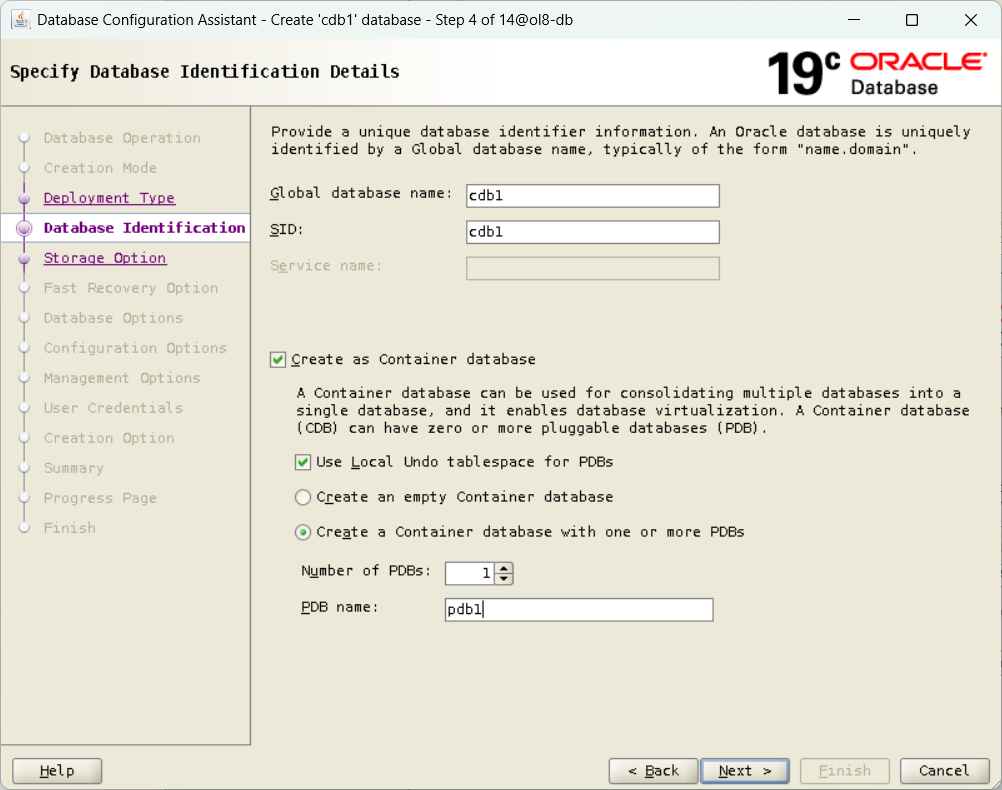Click the Fast Recovery Option step

pos(131,288)
